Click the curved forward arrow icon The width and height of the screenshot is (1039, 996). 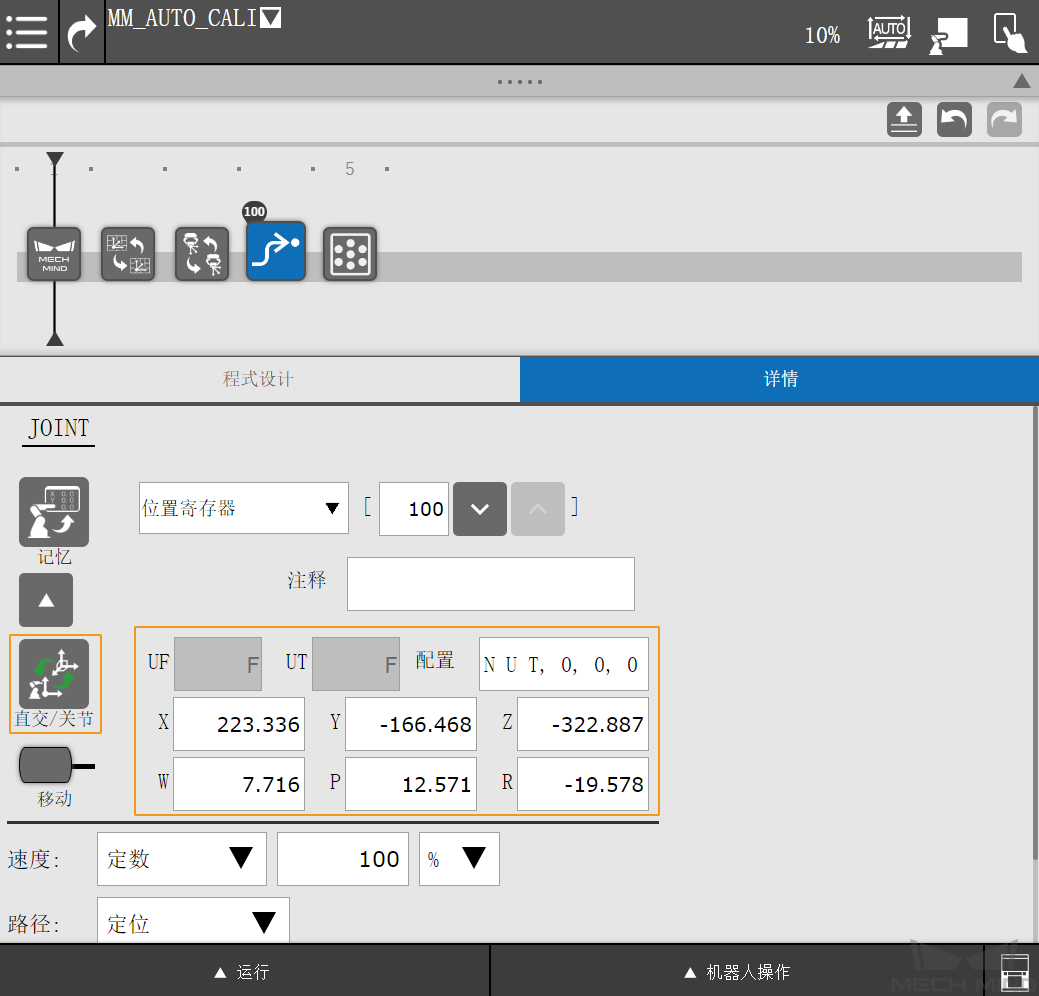(82, 33)
